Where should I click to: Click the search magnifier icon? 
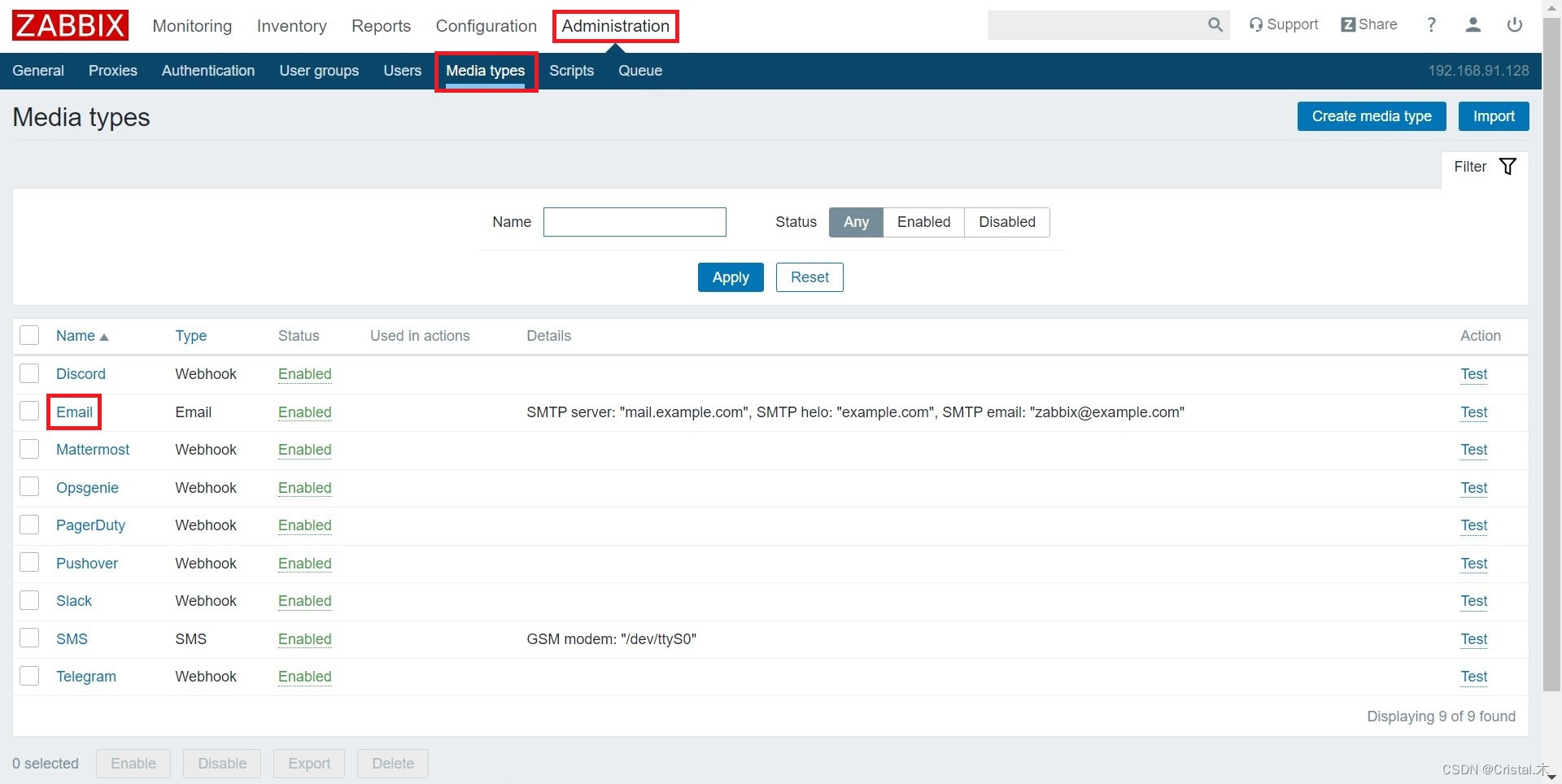pos(1215,25)
